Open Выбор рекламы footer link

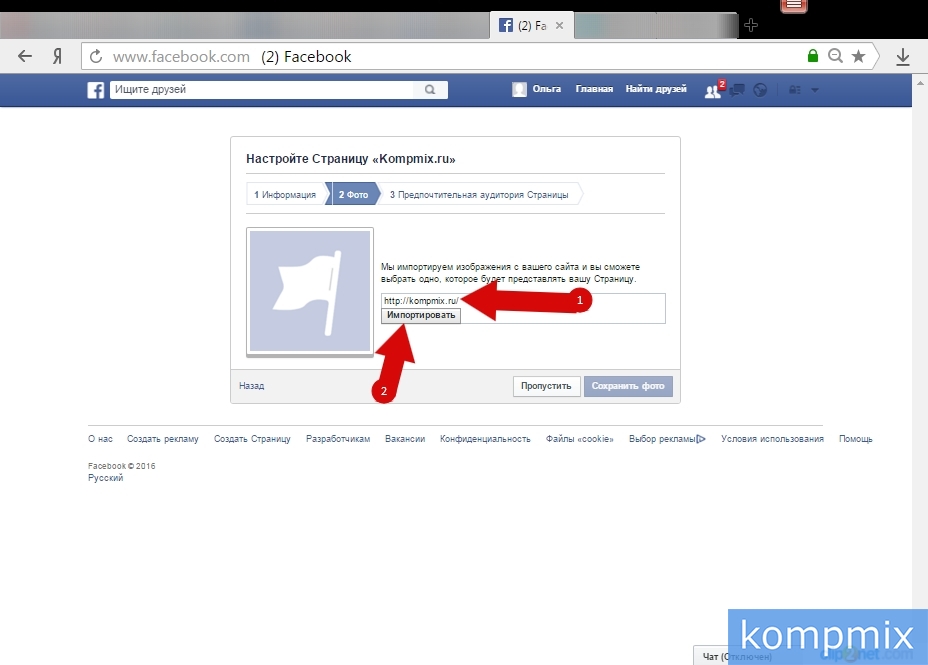[x=667, y=439]
